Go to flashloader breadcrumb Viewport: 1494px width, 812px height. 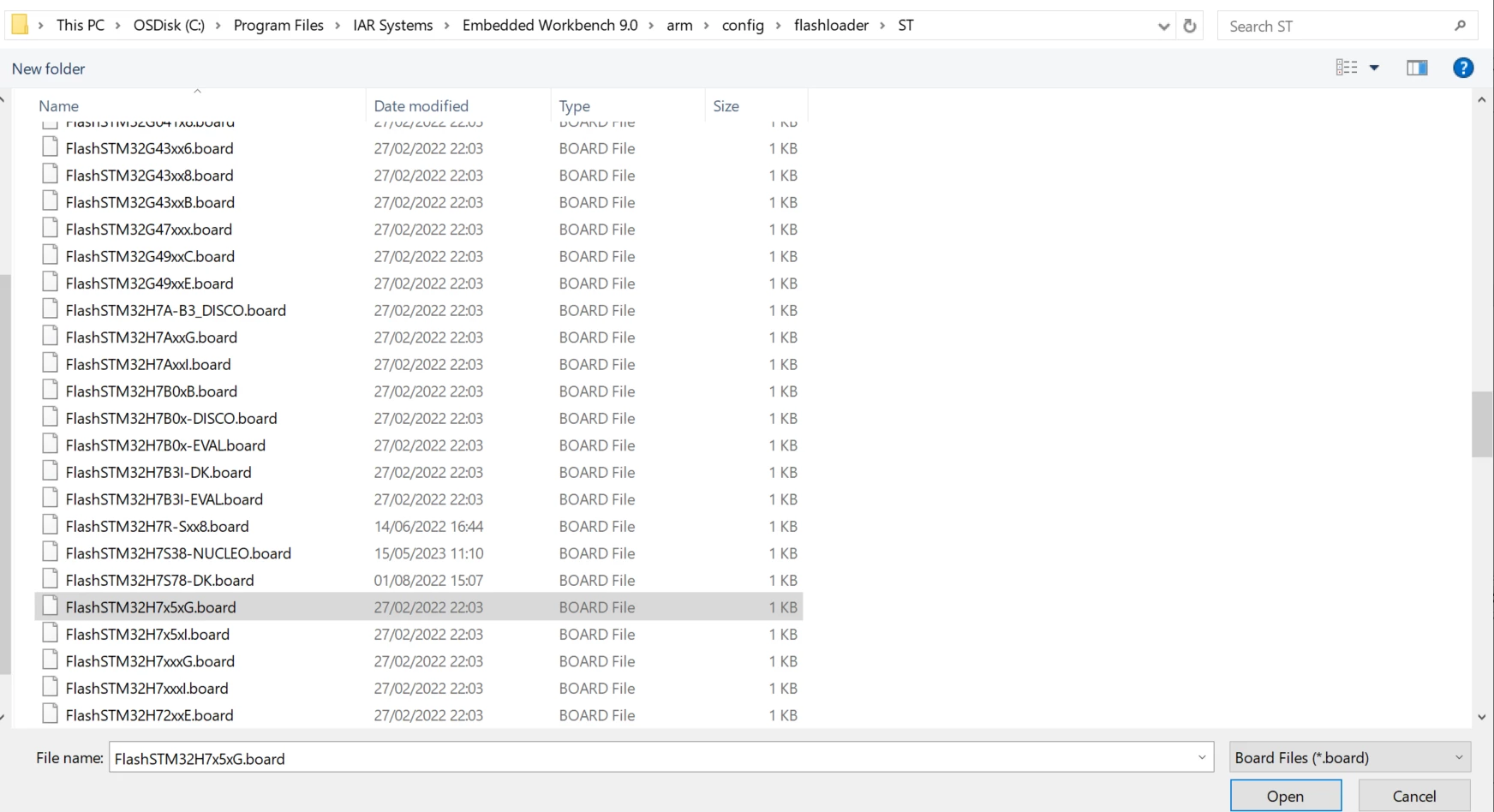click(x=831, y=26)
